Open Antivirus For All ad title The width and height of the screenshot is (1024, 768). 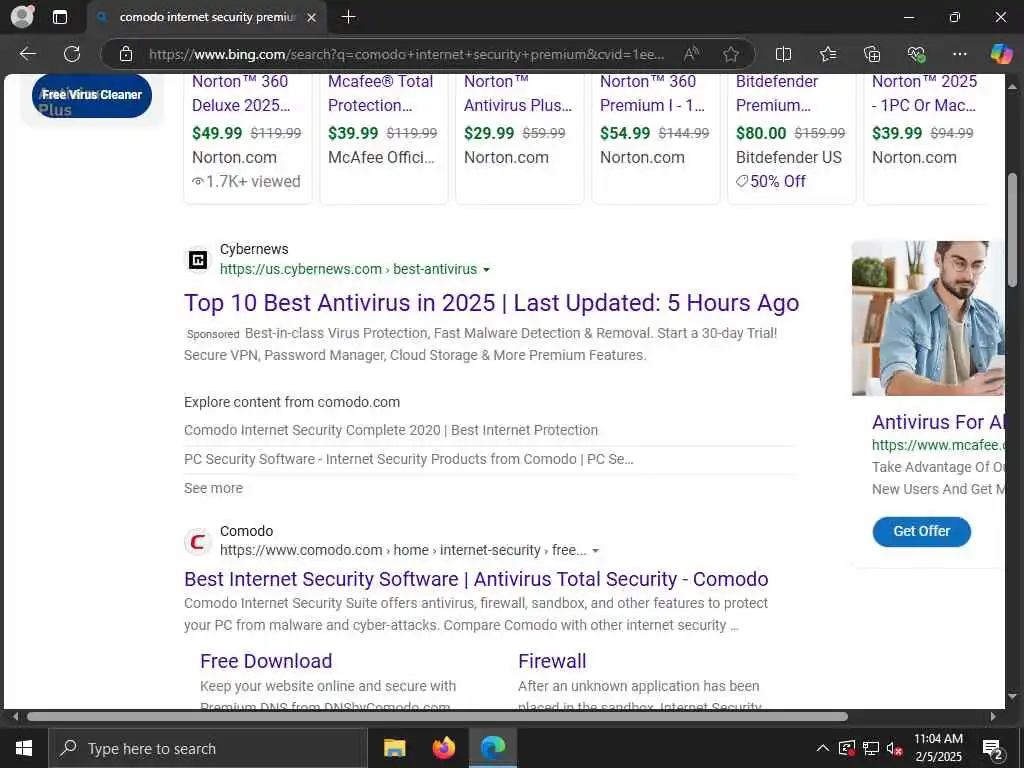(938, 422)
